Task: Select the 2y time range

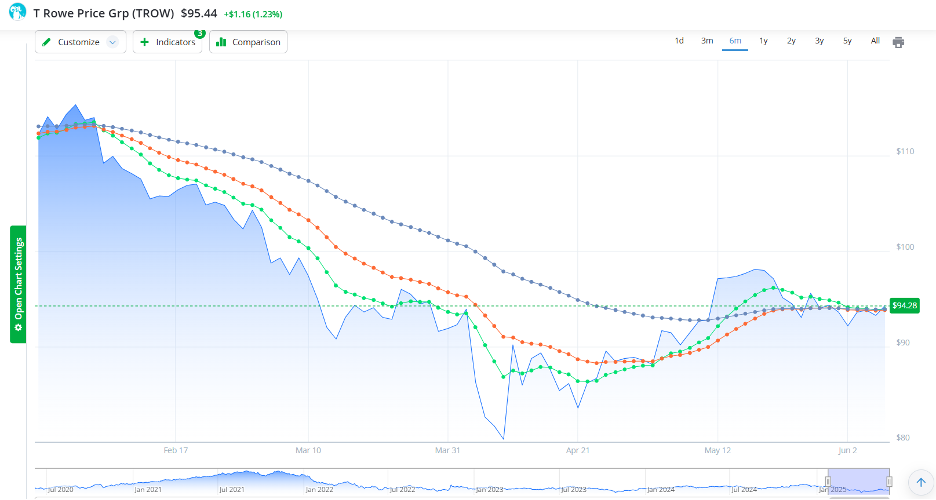Action: click(x=791, y=41)
